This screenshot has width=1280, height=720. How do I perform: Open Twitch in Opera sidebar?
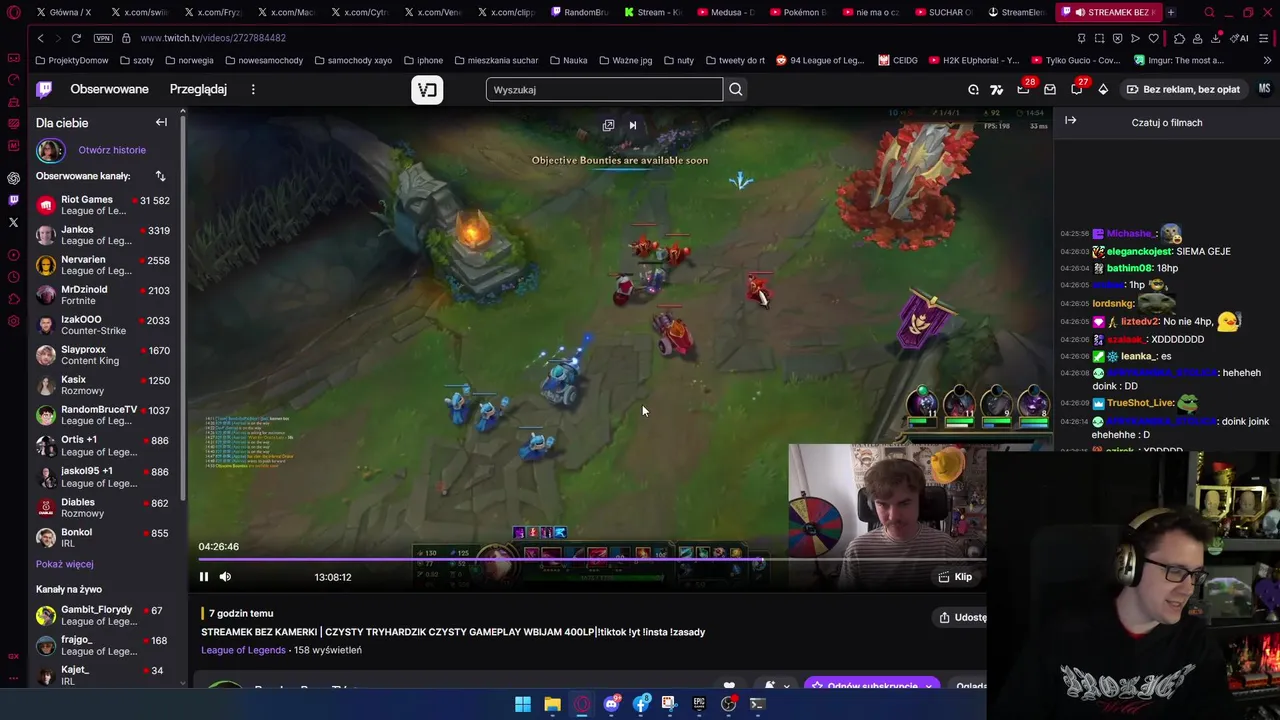click(x=13, y=200)
